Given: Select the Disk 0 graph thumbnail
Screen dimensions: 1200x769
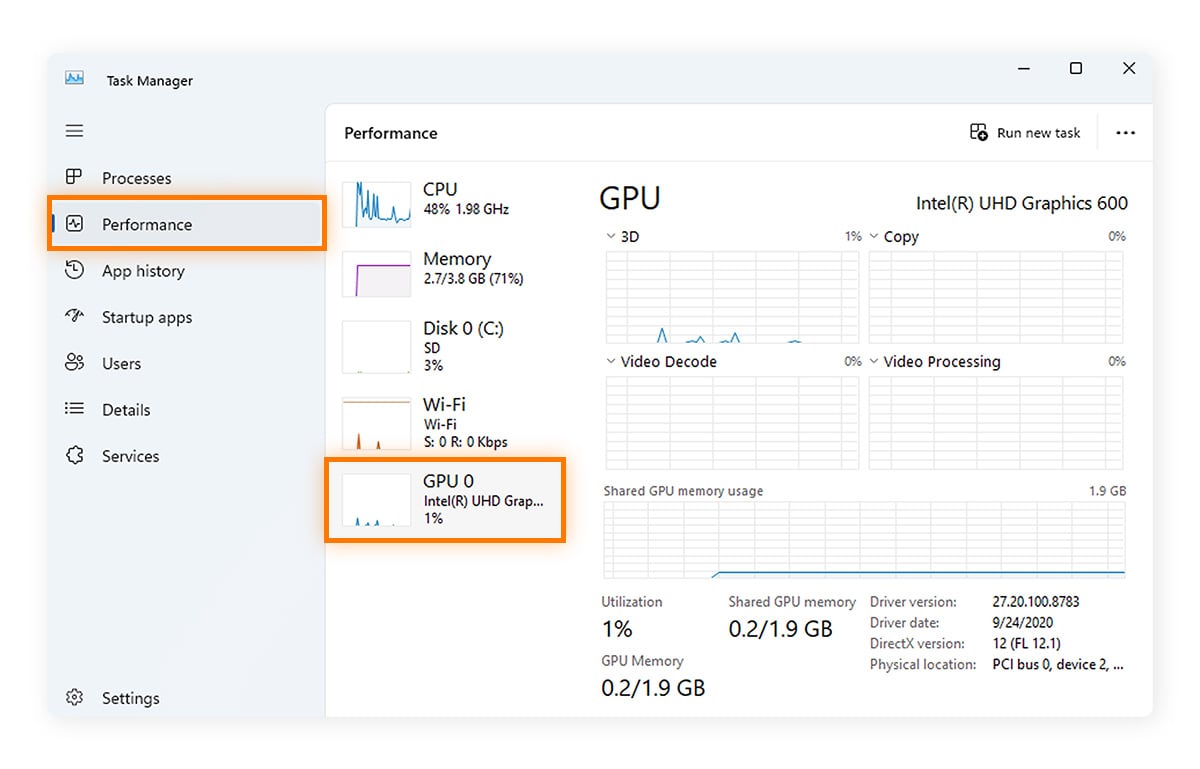Looking at the screenshot, I should click(376, 347).
